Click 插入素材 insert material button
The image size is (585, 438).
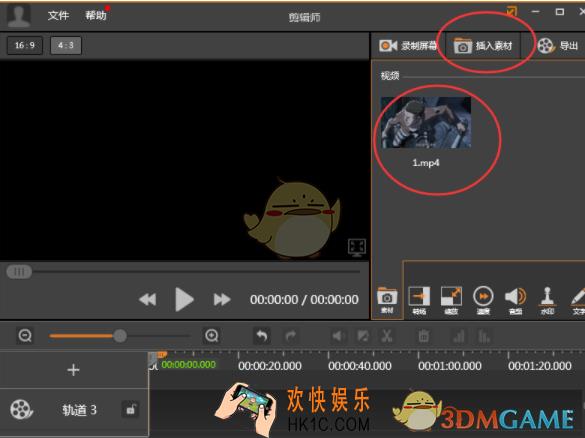click(483, 46)
